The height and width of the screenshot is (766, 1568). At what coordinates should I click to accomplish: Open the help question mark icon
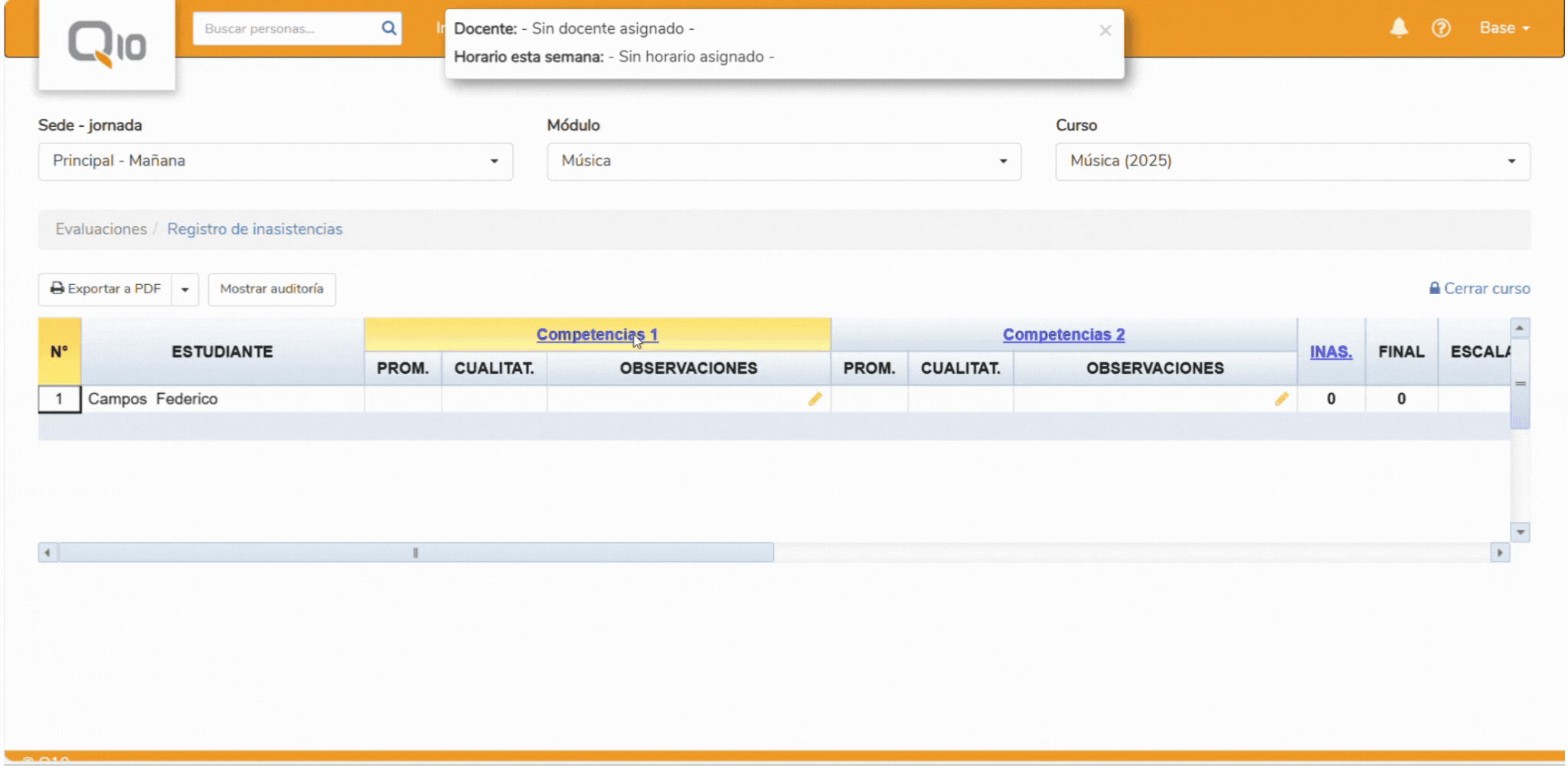tap(1441, 28)
